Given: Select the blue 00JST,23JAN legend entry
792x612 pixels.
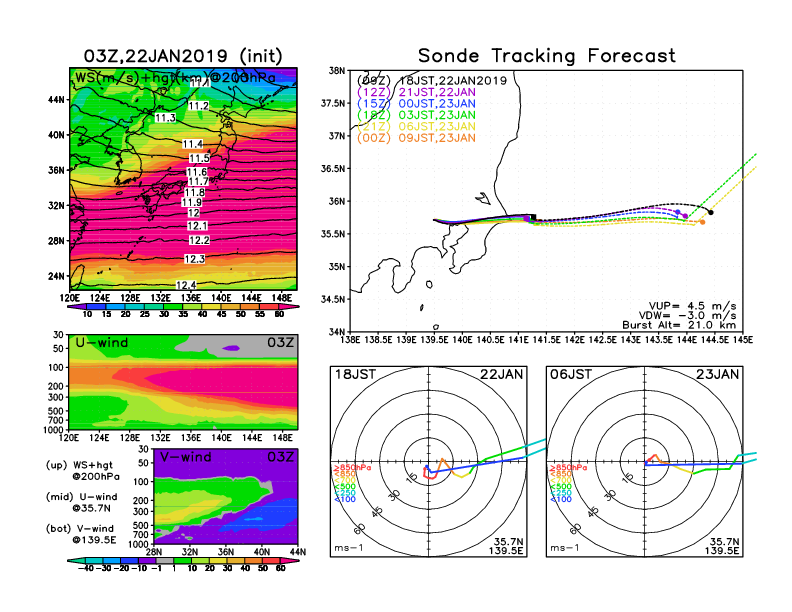Looking at the screenshot, I should [x=417, y=104].
